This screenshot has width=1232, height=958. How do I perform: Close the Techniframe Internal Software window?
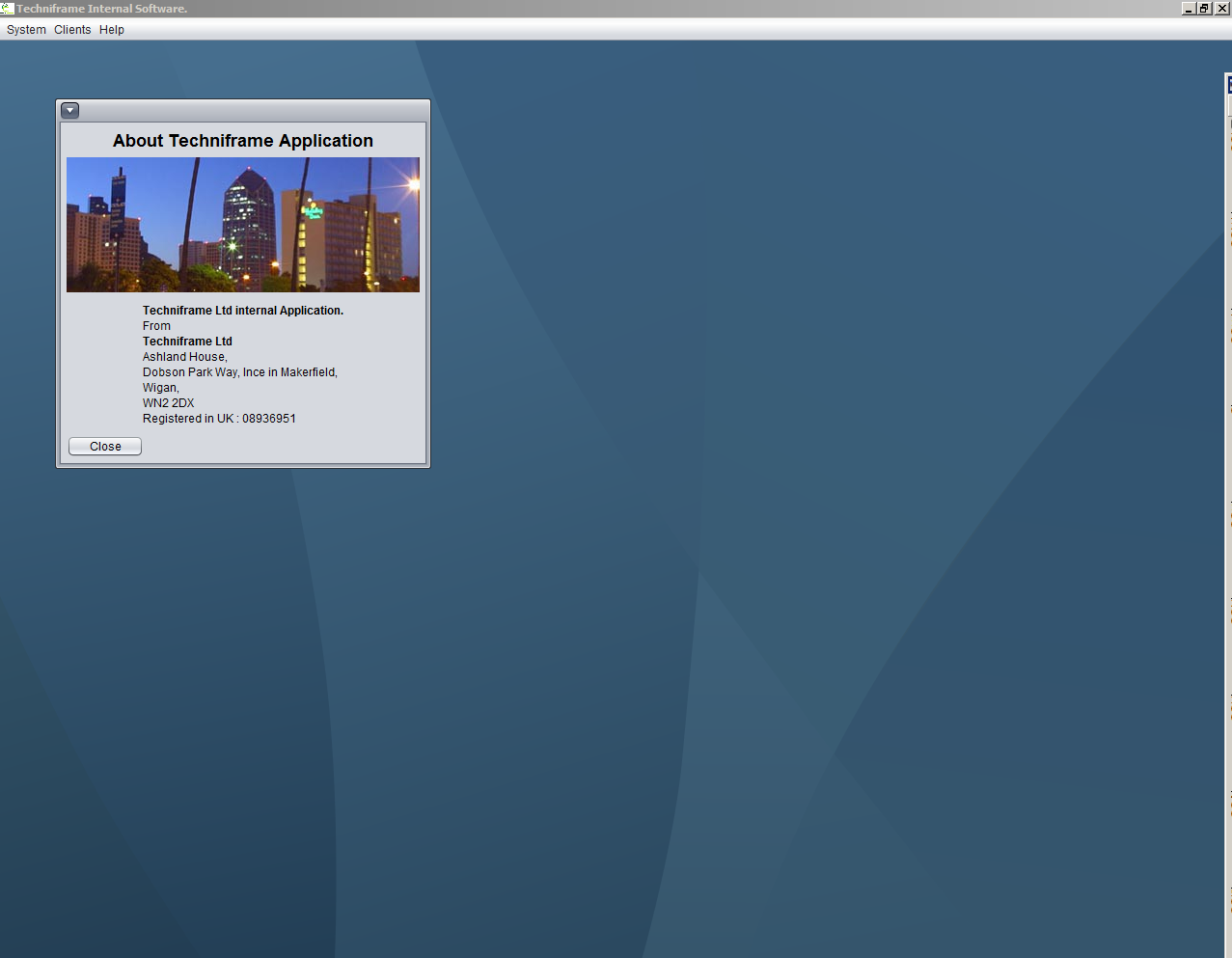point(1221,8)
